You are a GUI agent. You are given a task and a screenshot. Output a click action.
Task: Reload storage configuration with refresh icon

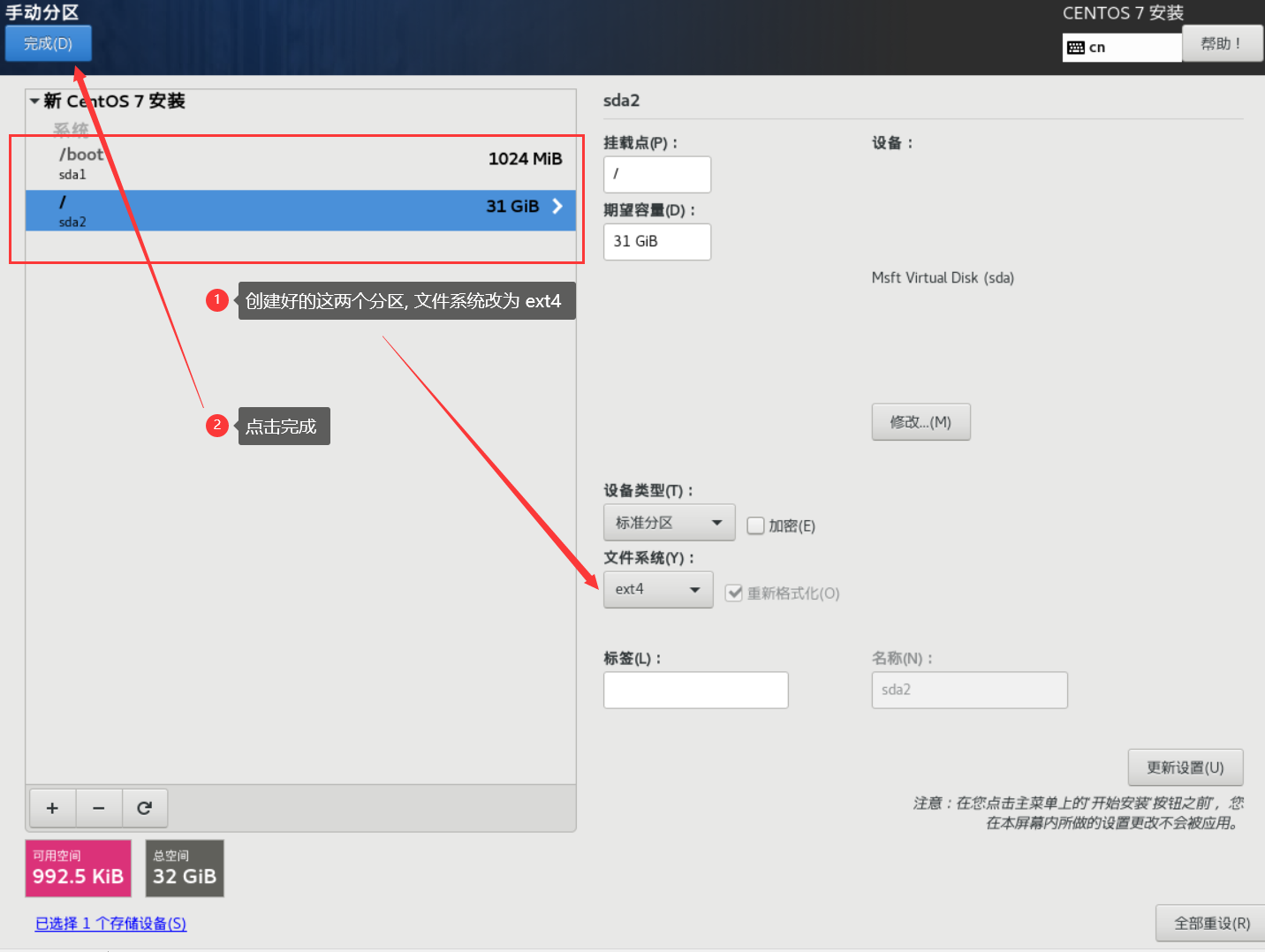145,808
